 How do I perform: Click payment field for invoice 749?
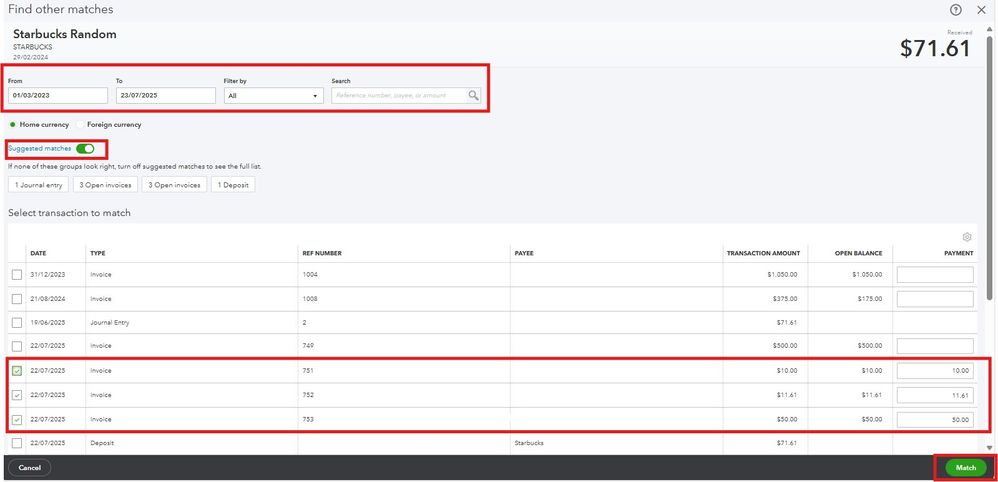click(x=935, y=346)
